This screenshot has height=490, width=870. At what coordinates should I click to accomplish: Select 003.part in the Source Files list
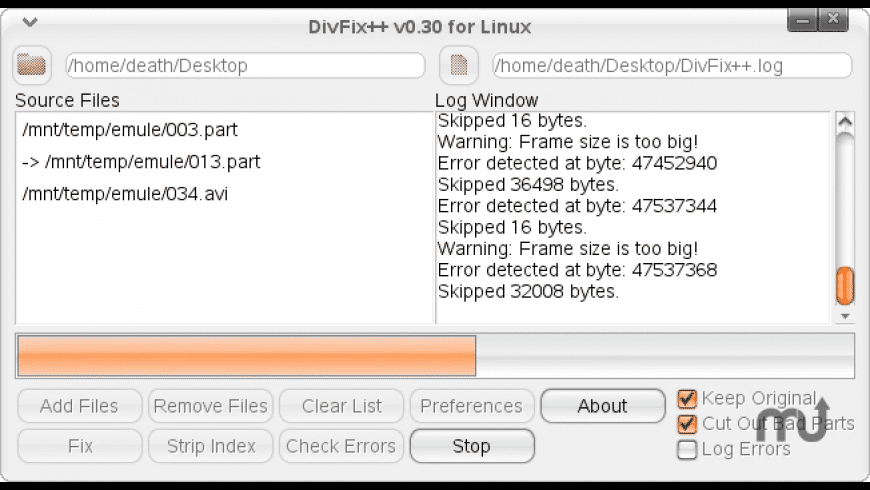(129, 130)
